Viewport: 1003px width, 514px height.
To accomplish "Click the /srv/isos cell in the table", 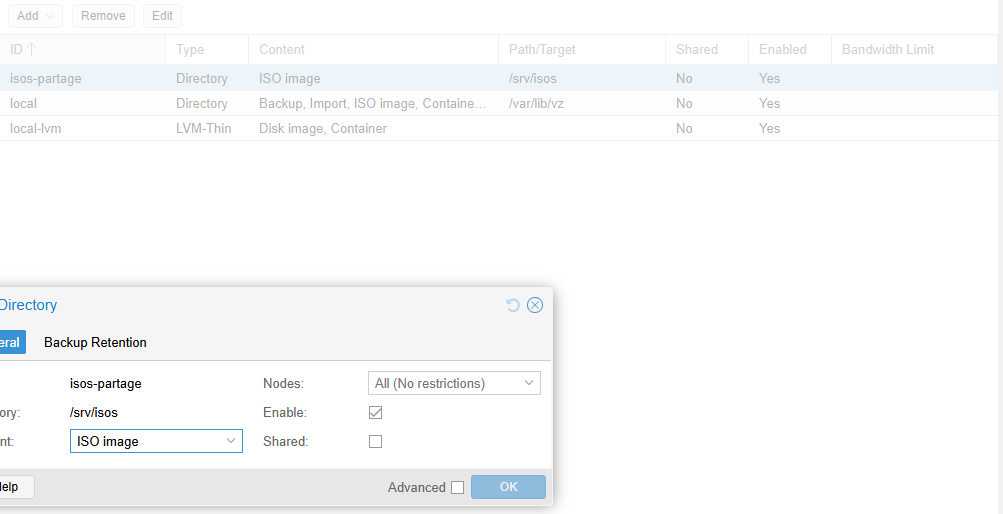I will pyautogui.click(x=532, y=79).
